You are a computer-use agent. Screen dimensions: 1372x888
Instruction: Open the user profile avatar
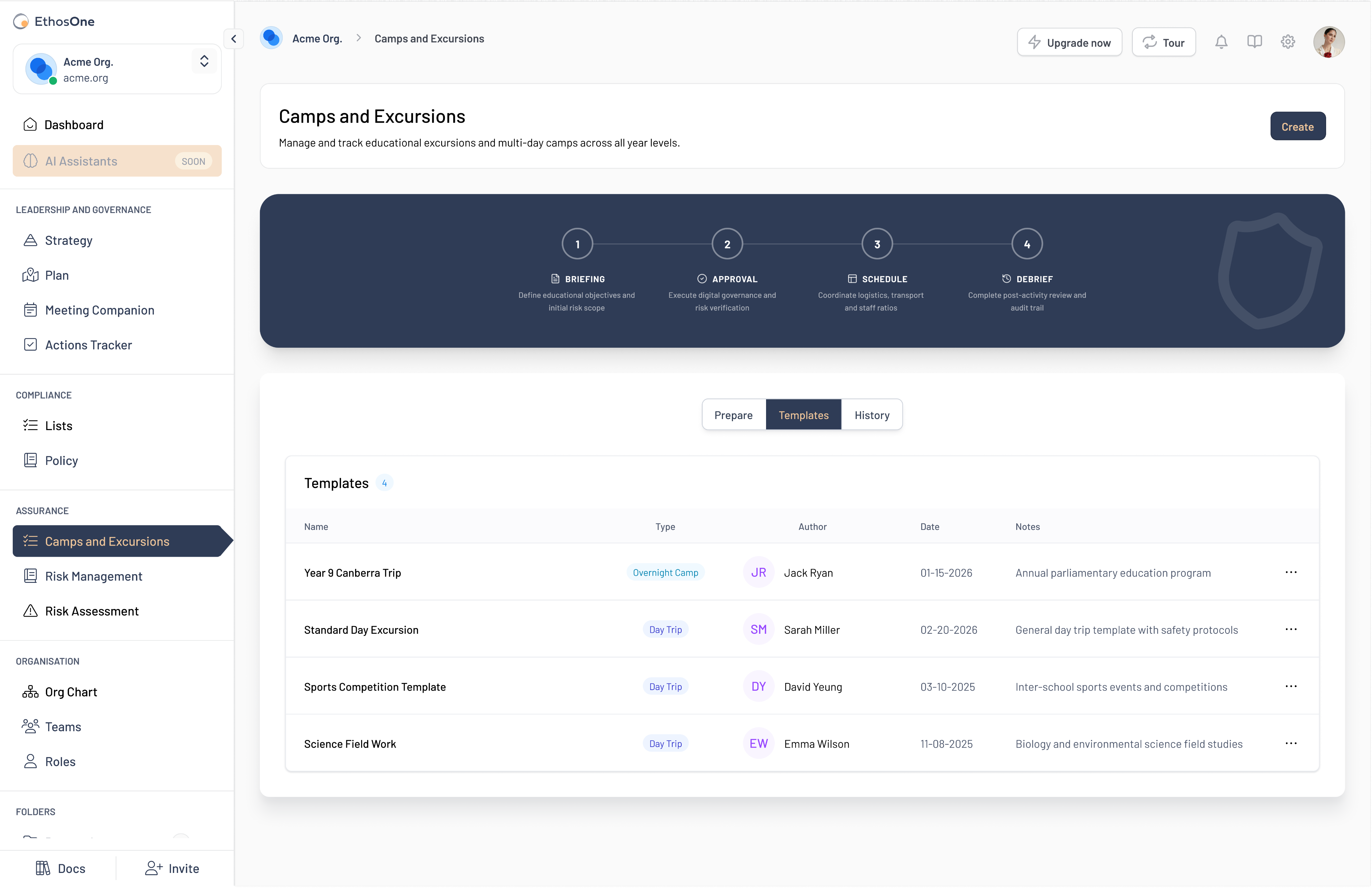pos(1329,42)
